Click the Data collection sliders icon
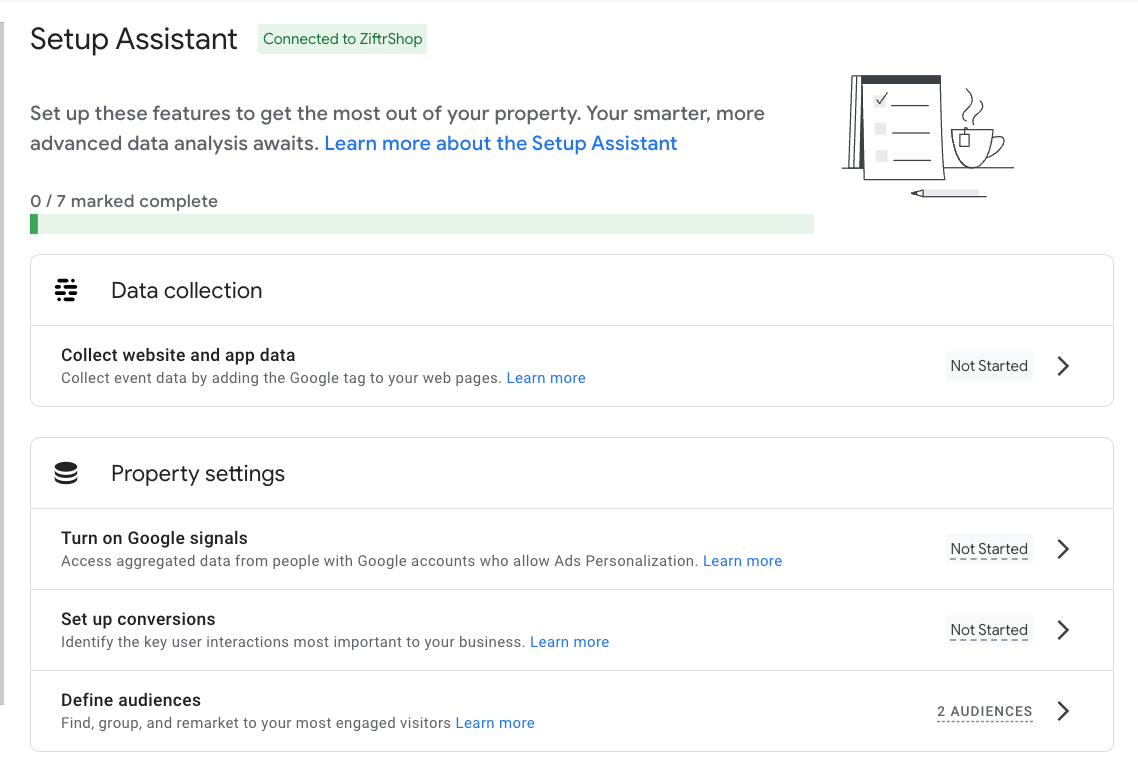This screenshot has width=1138, height=774. (66, 290)
